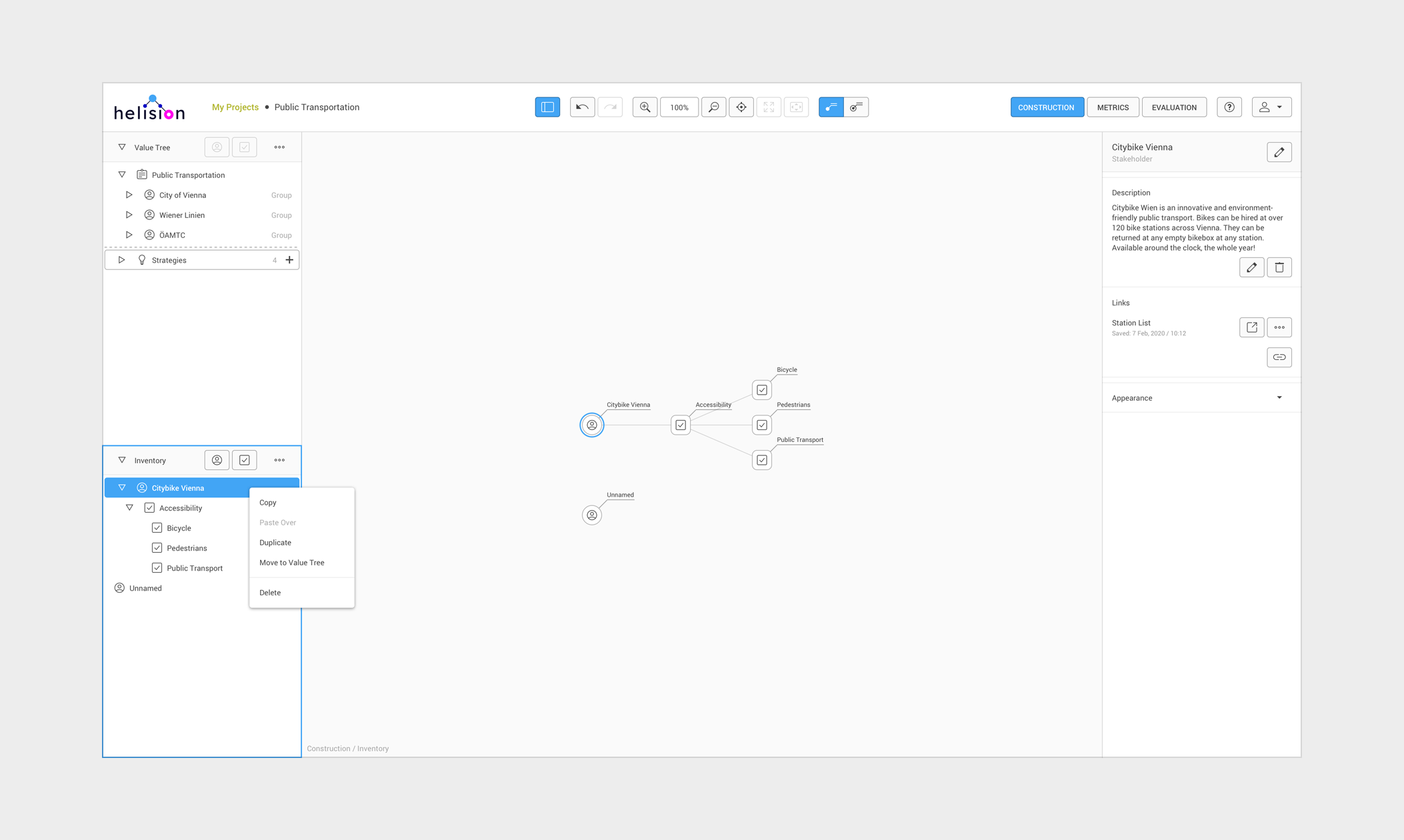Expand the Appearance section
Image resolution: width=1404 pixels, height=840 pixels.
[x=1279, y=398]
